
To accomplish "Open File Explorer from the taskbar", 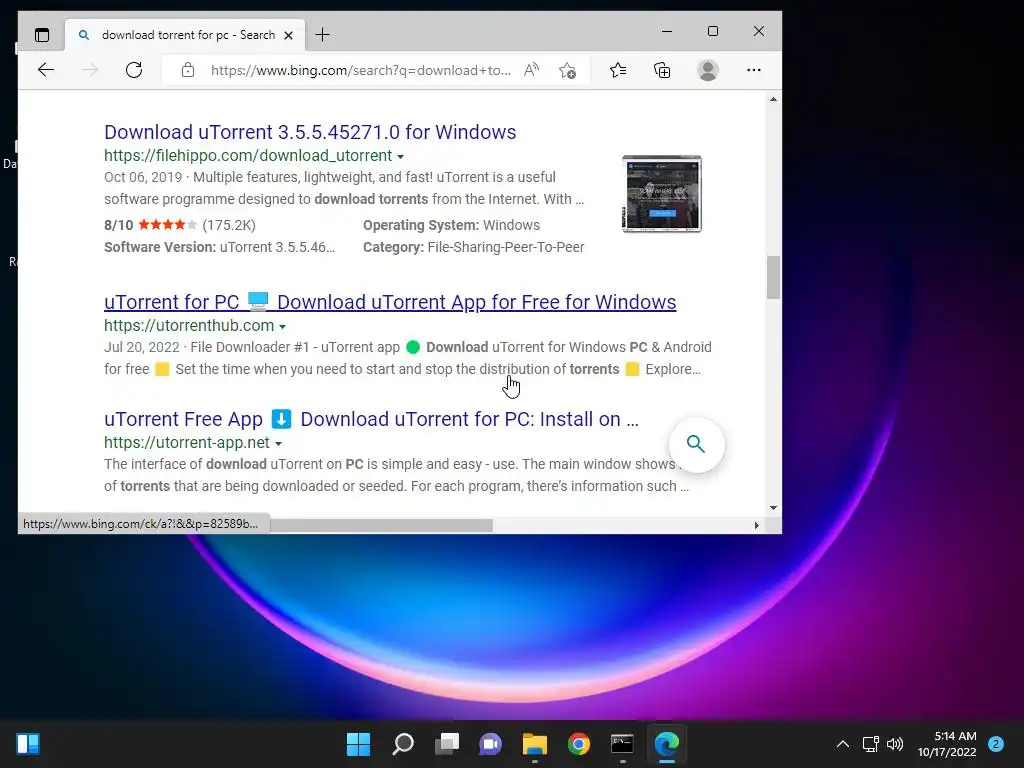I will click(535, 744).
